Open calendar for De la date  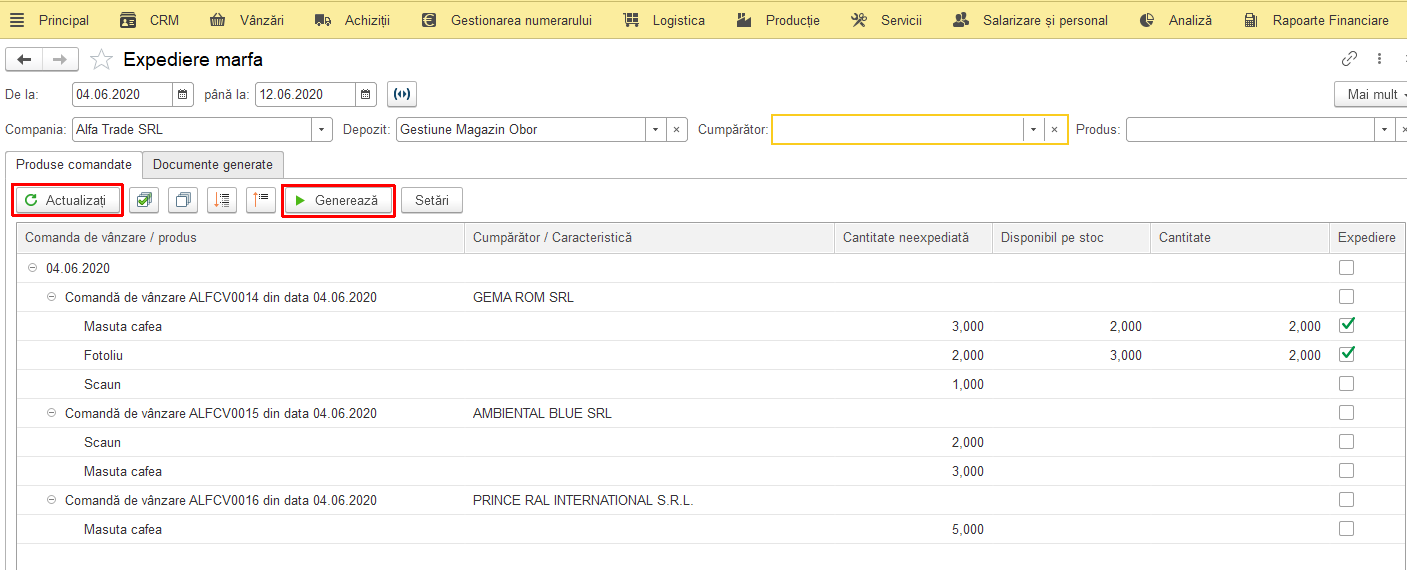183,95
